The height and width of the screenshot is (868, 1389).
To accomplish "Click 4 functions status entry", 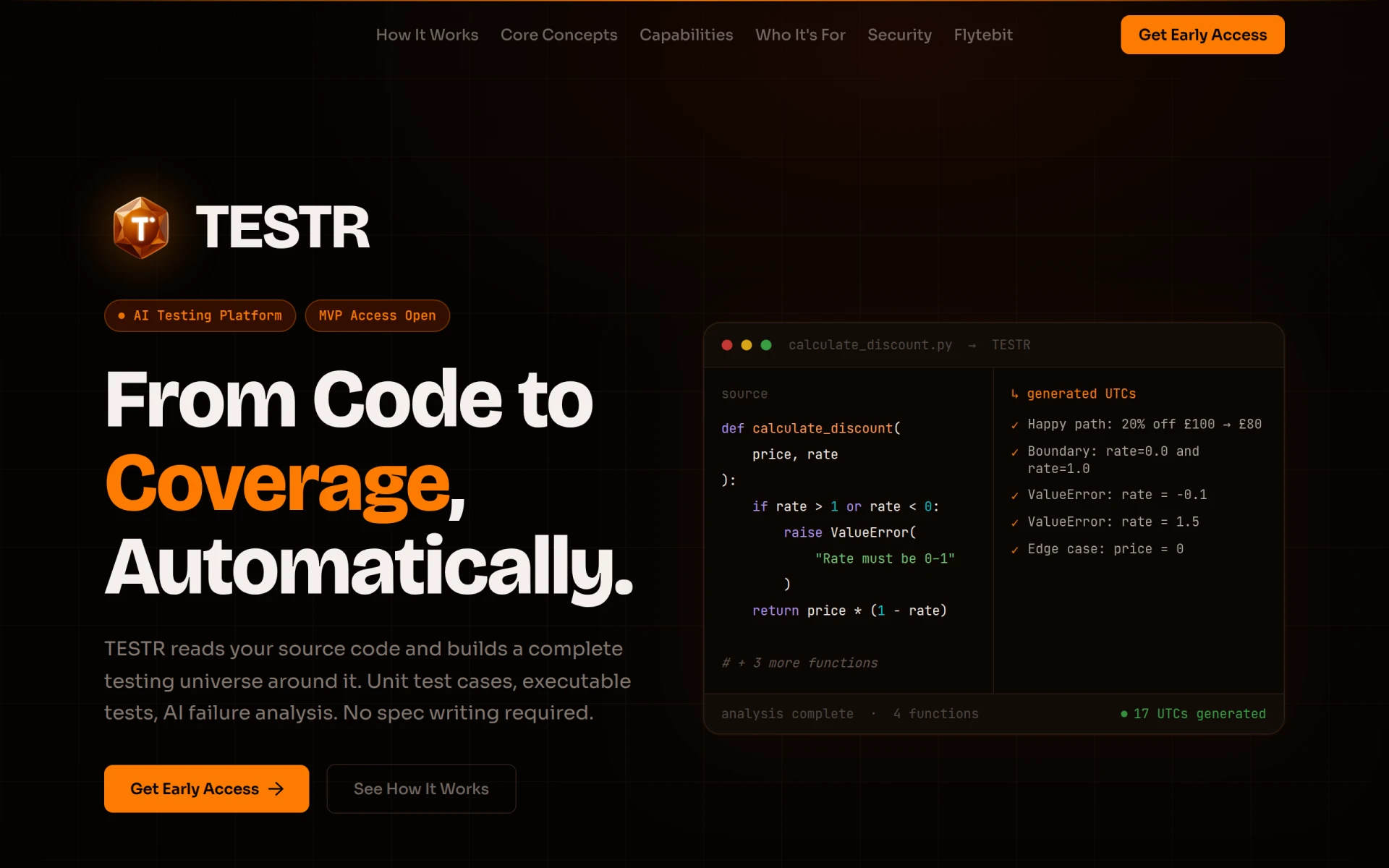I will pos(935,714).
